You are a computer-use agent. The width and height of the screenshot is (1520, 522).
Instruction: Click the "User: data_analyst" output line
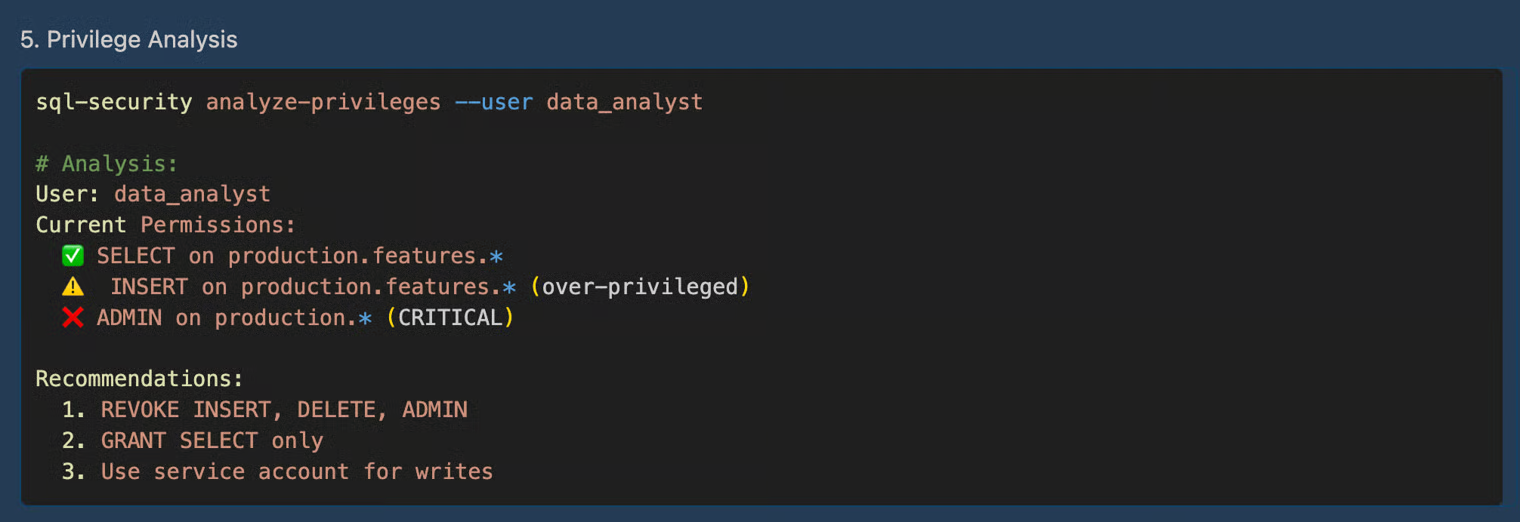click(153, 194)
